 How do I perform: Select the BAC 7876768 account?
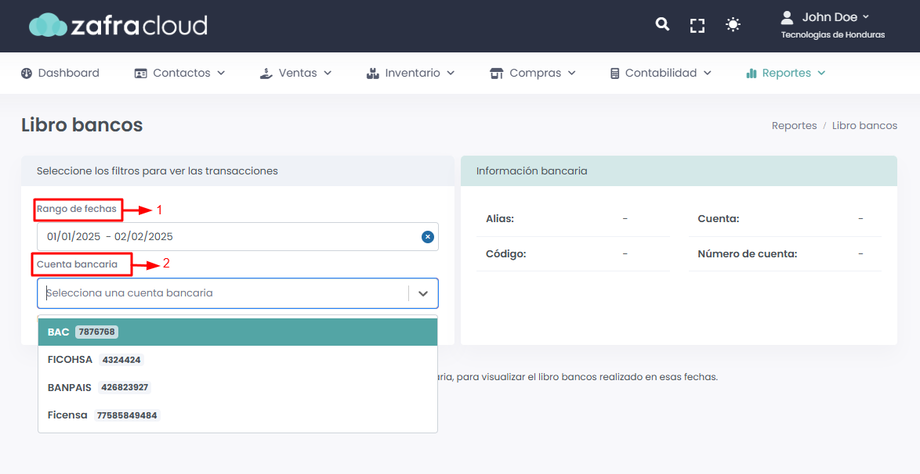point(238,332)
